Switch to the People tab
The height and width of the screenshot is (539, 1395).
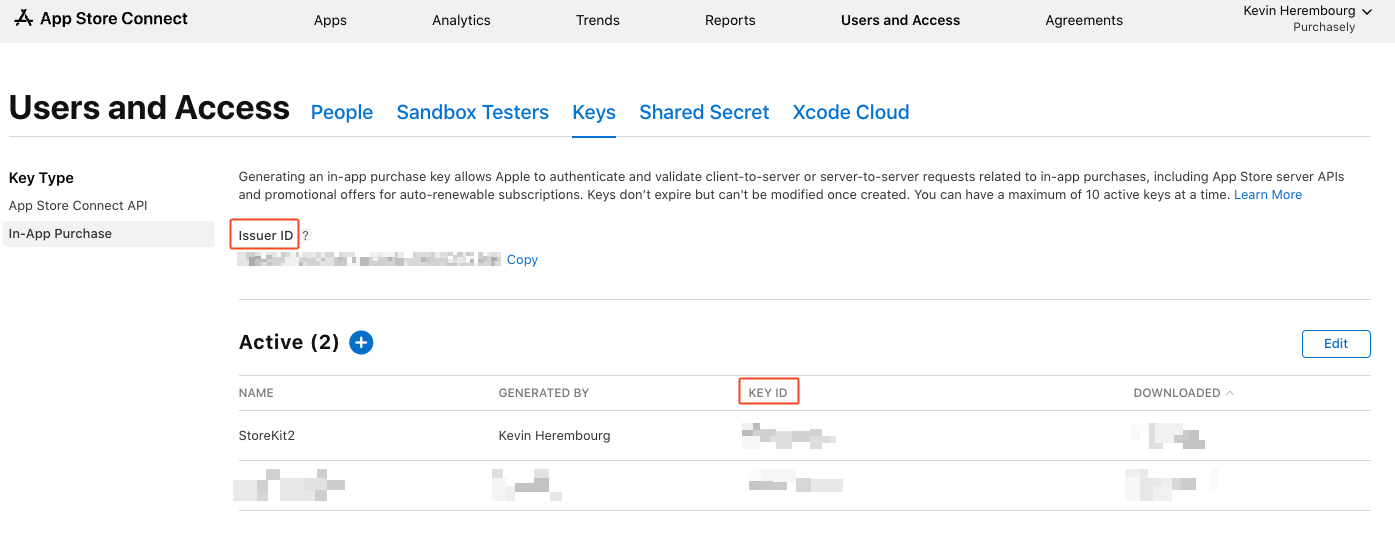342,113
